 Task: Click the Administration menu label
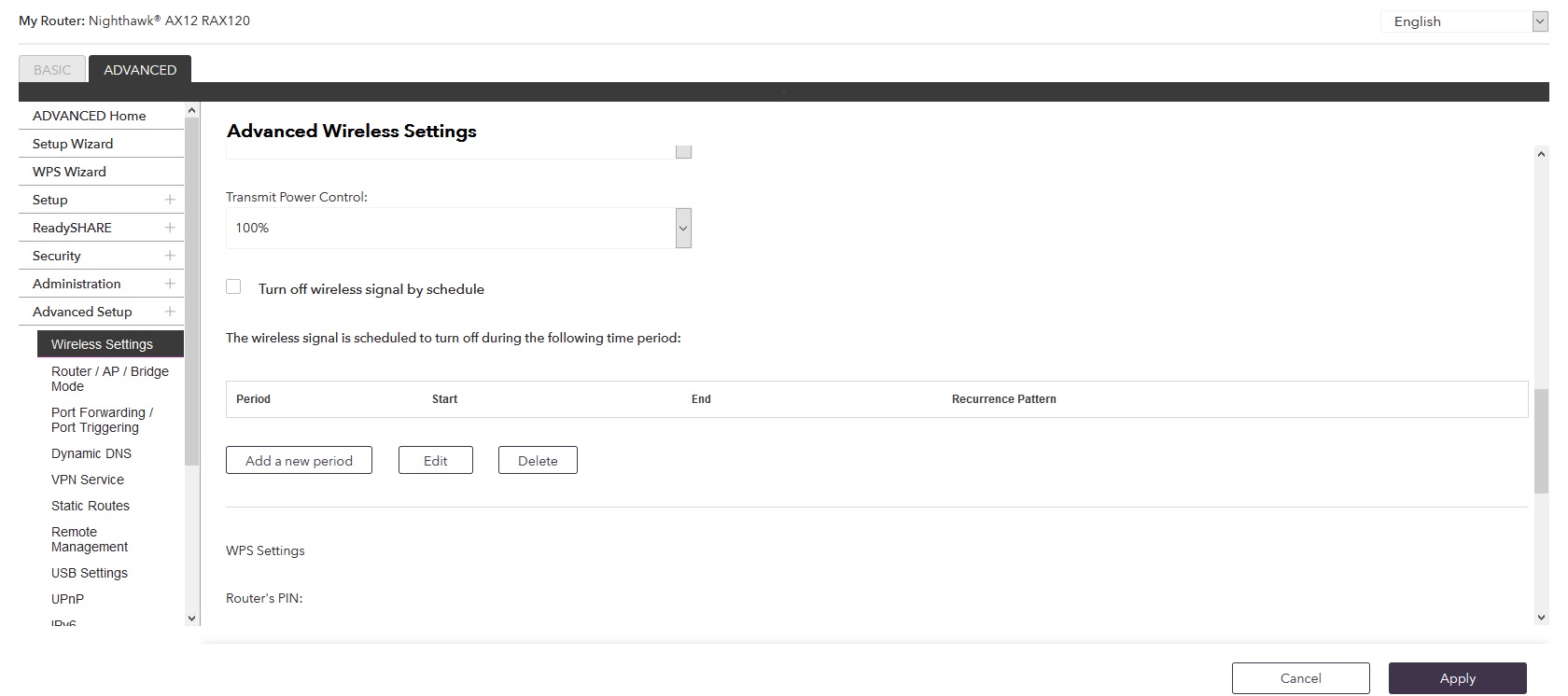pos(77,284)
